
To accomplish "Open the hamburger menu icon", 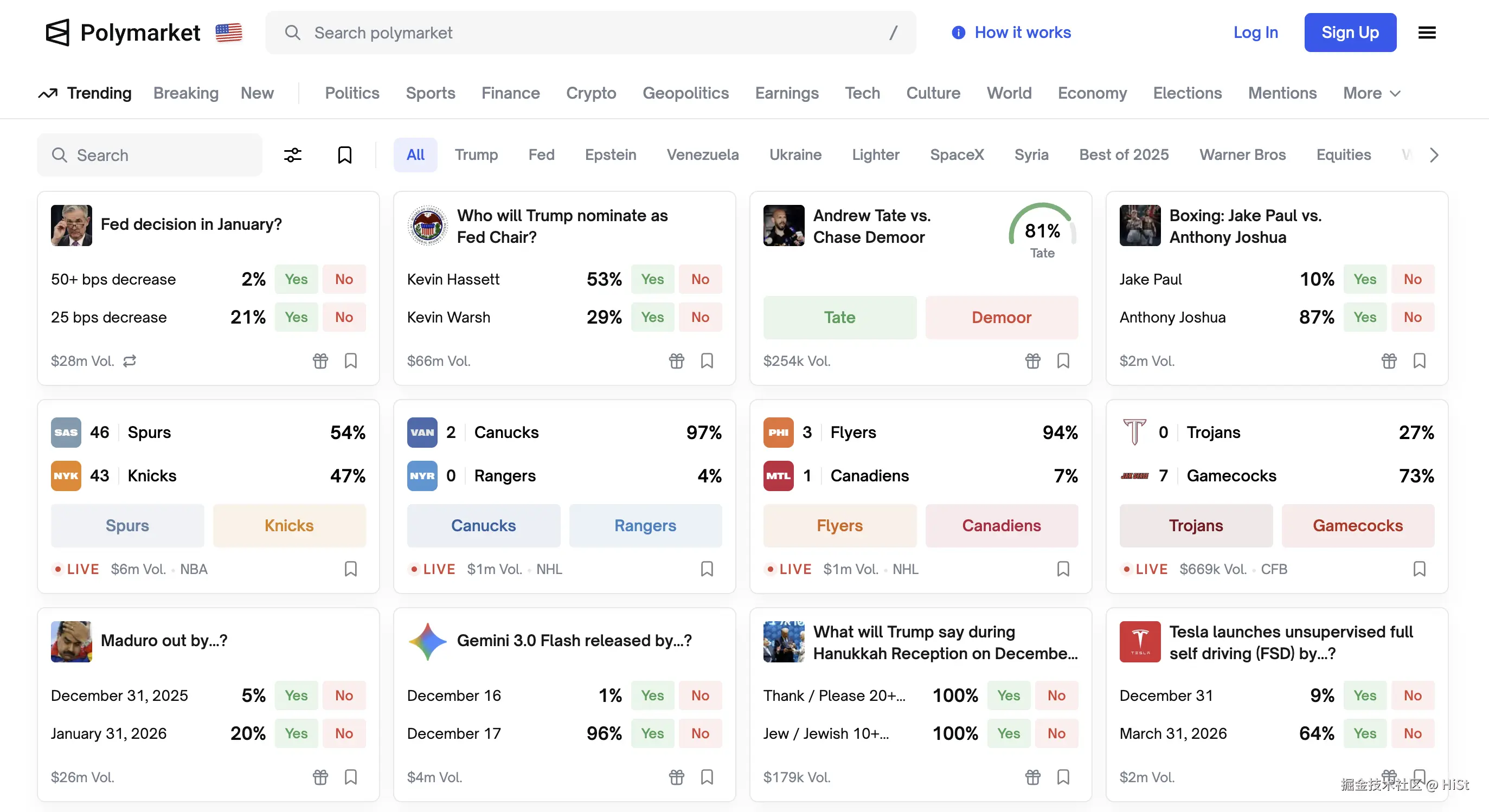I will pos(1427,33).
